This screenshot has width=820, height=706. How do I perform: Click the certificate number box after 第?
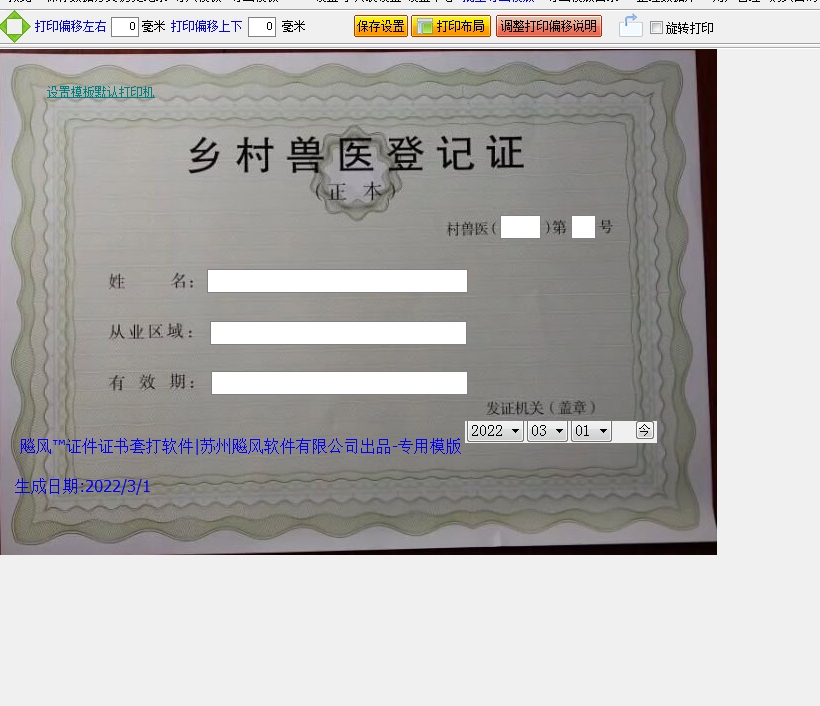(x=583, y=227)
